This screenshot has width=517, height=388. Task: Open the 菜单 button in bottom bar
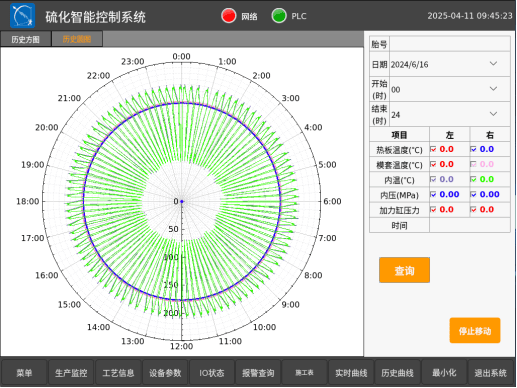tap(24, 373)
